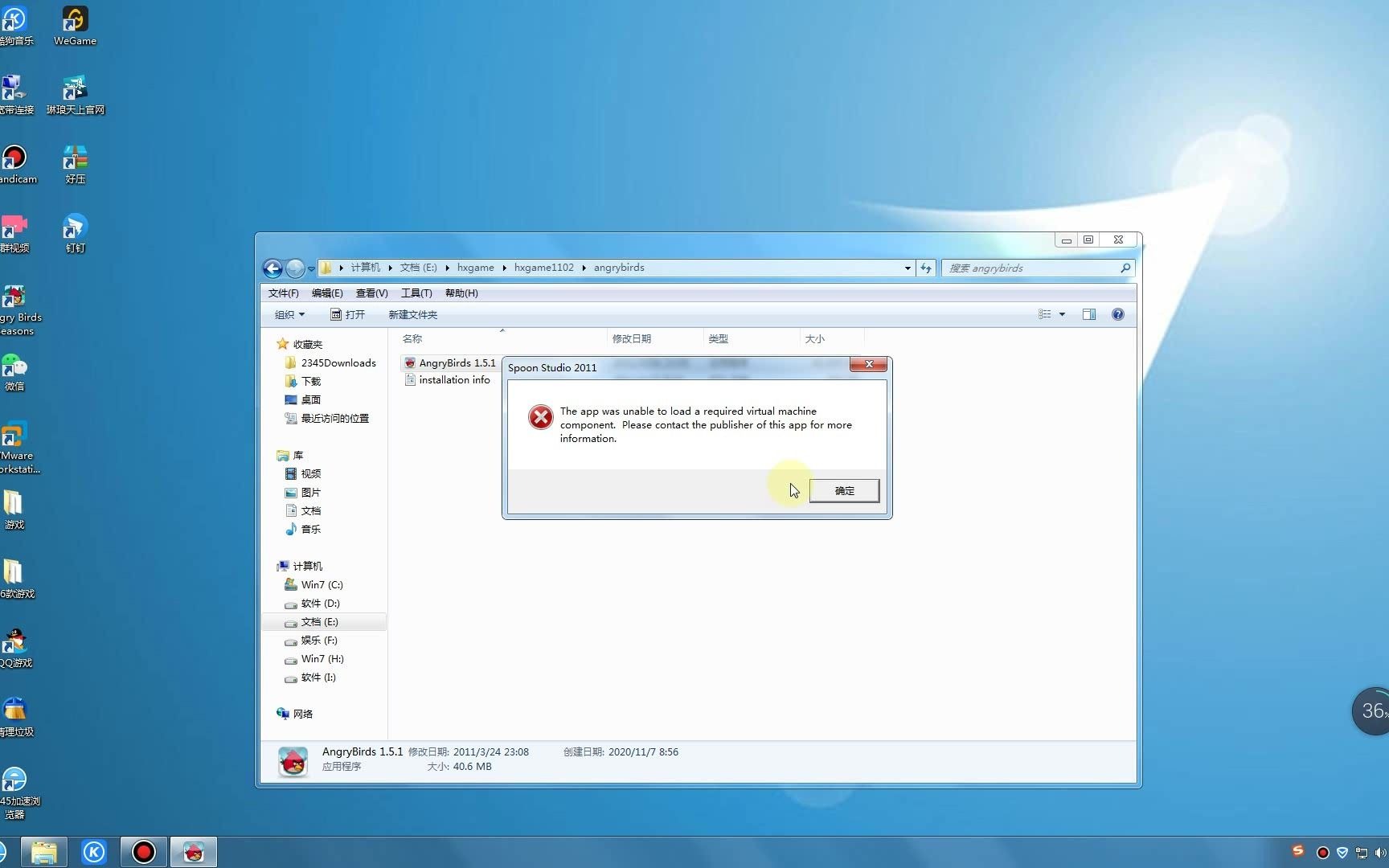Sort by 名称 column header

point(502,339)
